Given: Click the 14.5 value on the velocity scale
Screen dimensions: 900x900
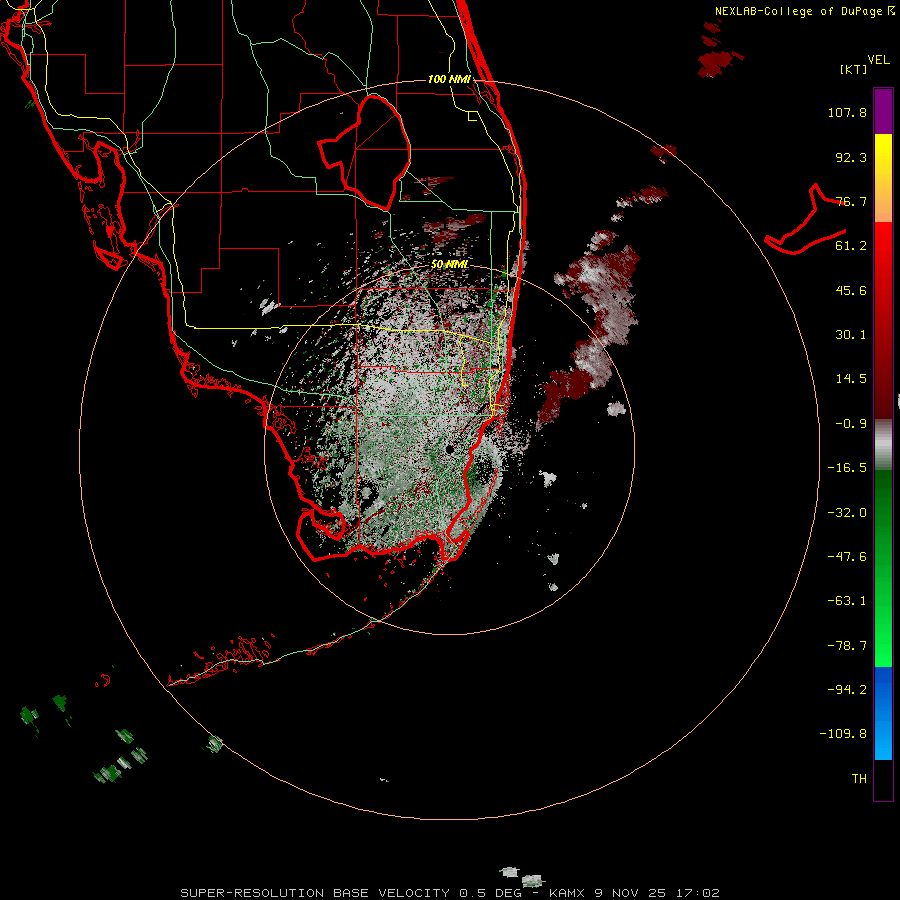Looking at the screenshot, I should (x=851, y=379).
